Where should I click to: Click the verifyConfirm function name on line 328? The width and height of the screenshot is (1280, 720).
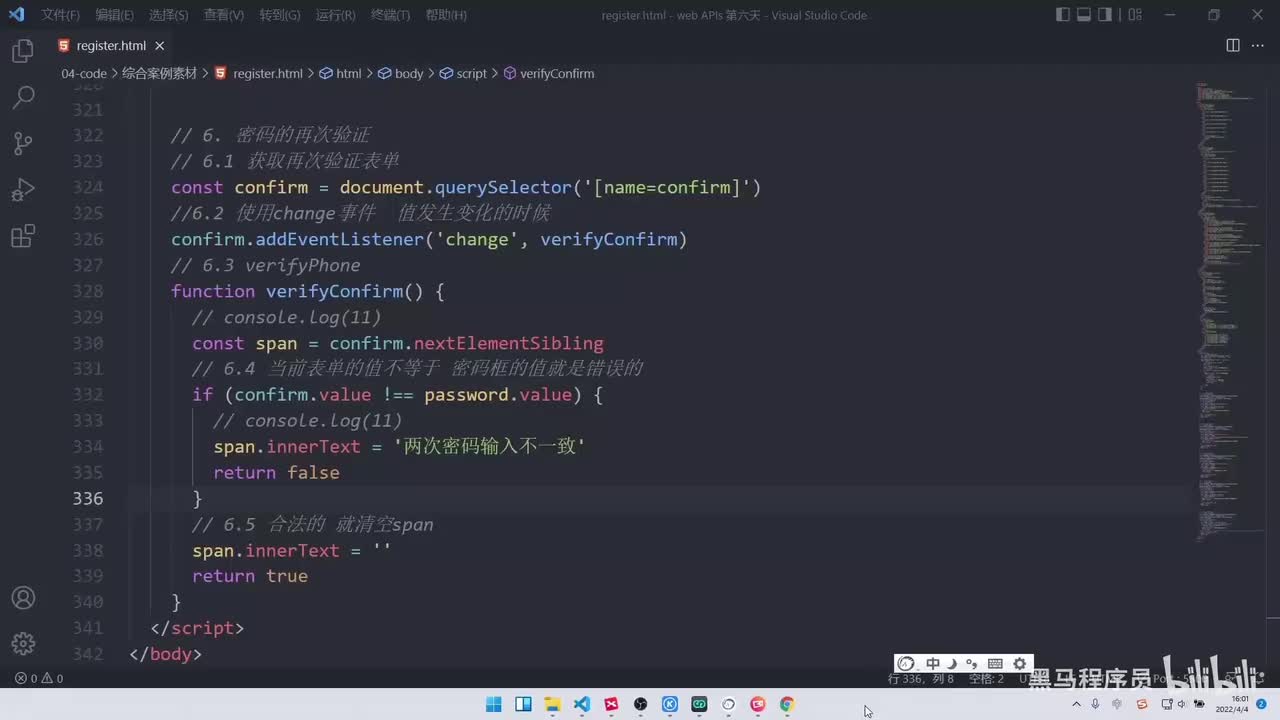coord(334,291)
